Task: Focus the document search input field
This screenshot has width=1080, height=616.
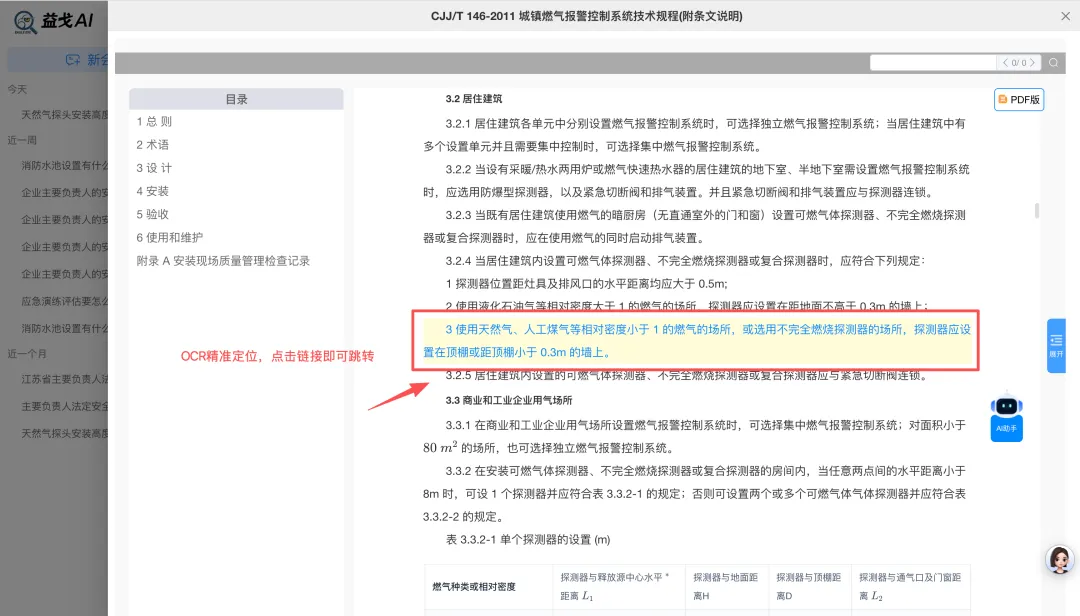Action: (933, 63)
